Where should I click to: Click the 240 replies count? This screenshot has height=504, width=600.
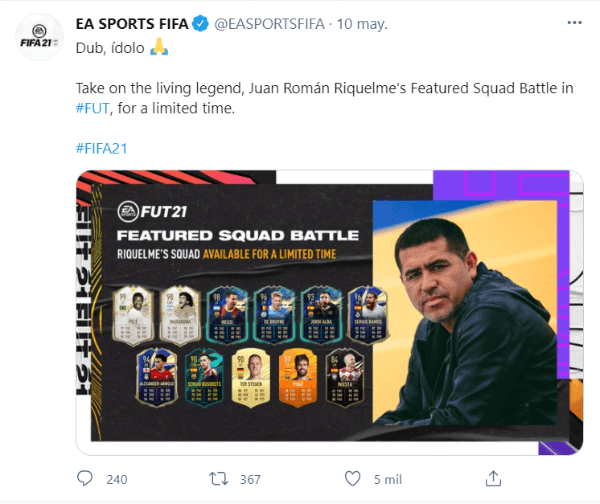tap(118, 479)
